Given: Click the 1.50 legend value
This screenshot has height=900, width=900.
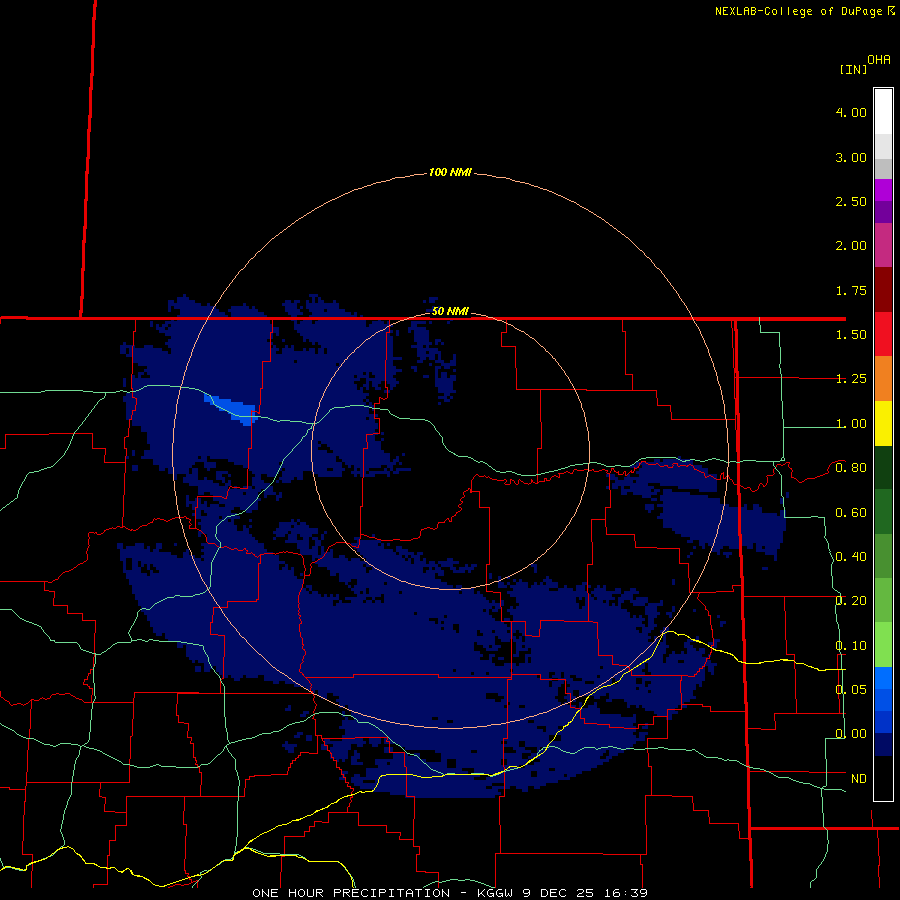Looking at the screenshot, I should point(851,335).
